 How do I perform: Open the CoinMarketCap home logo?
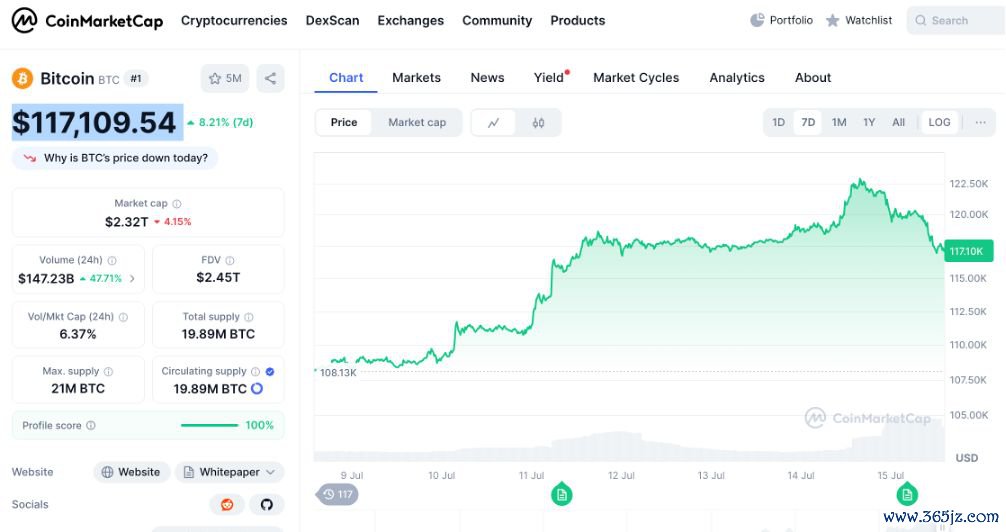click(87, 21)
